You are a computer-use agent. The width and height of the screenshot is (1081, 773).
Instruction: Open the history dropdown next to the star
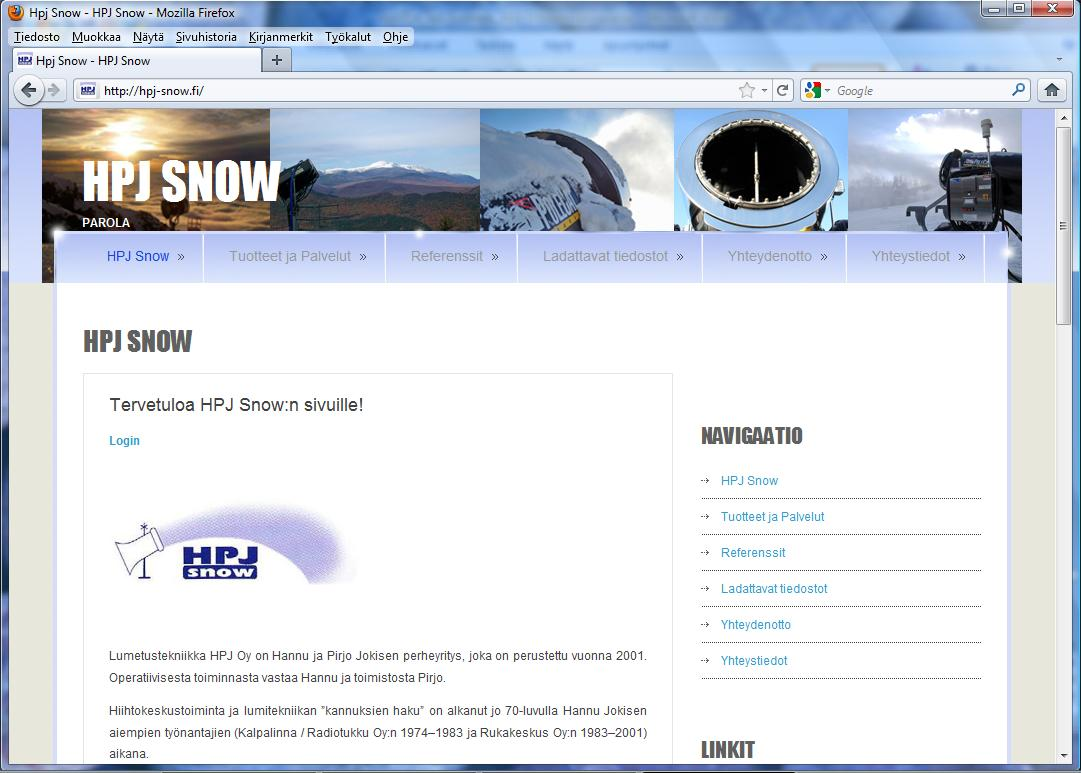click(764, 90)
